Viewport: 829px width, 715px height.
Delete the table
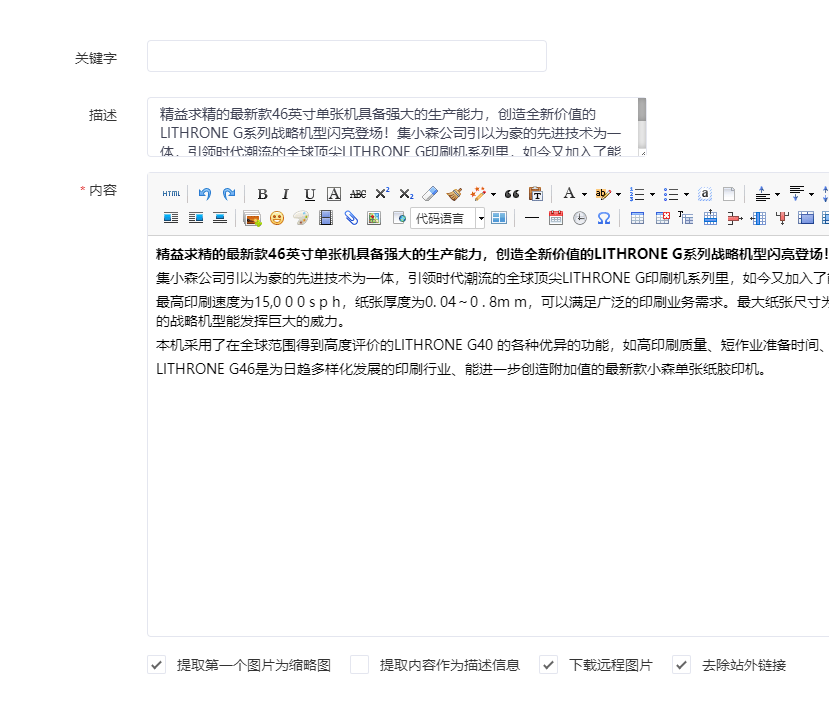pyautogui.click(x=662, y=218)
